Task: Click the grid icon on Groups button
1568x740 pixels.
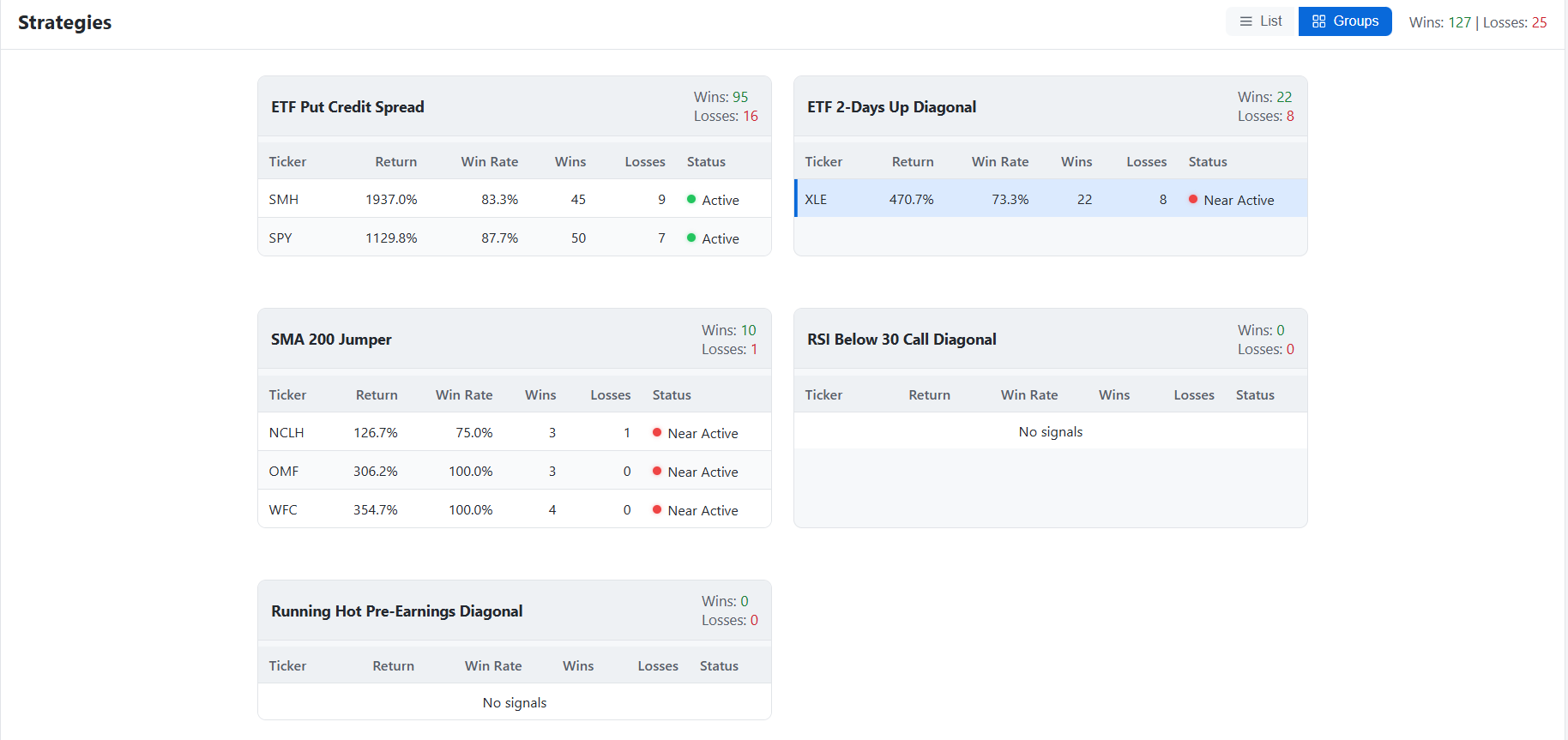Action: (1319, 21)
